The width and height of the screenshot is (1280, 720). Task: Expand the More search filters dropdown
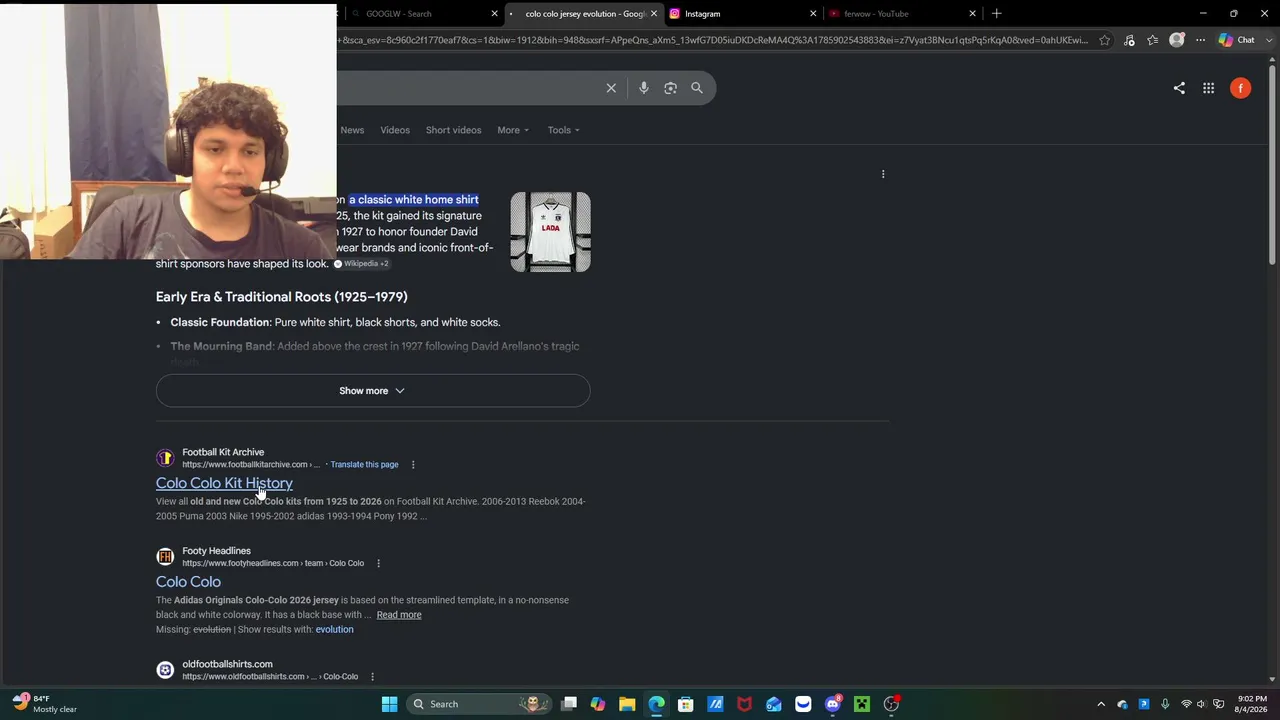tap(513, 130)
